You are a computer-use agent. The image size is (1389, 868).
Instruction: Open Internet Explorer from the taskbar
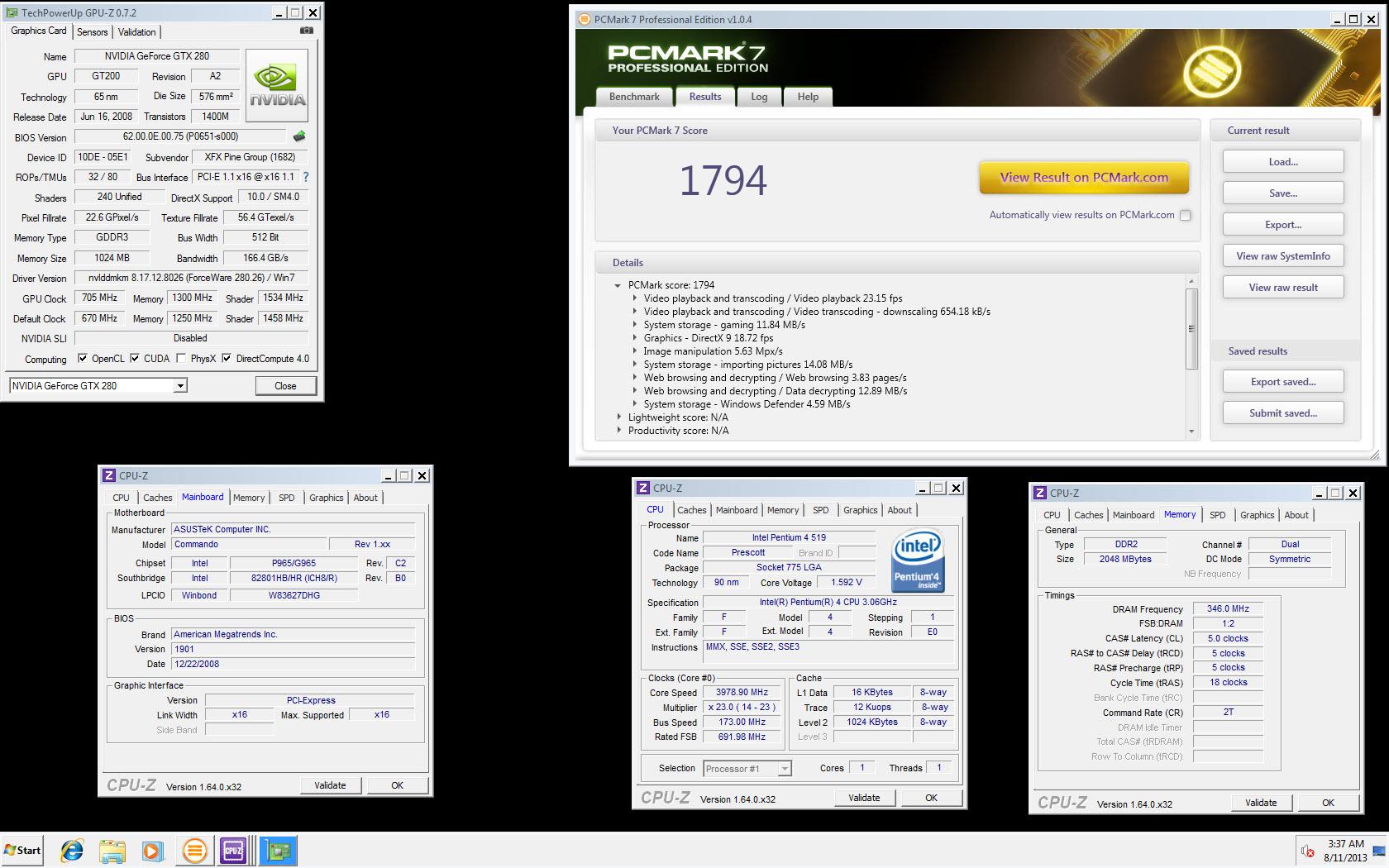point(72,850)
